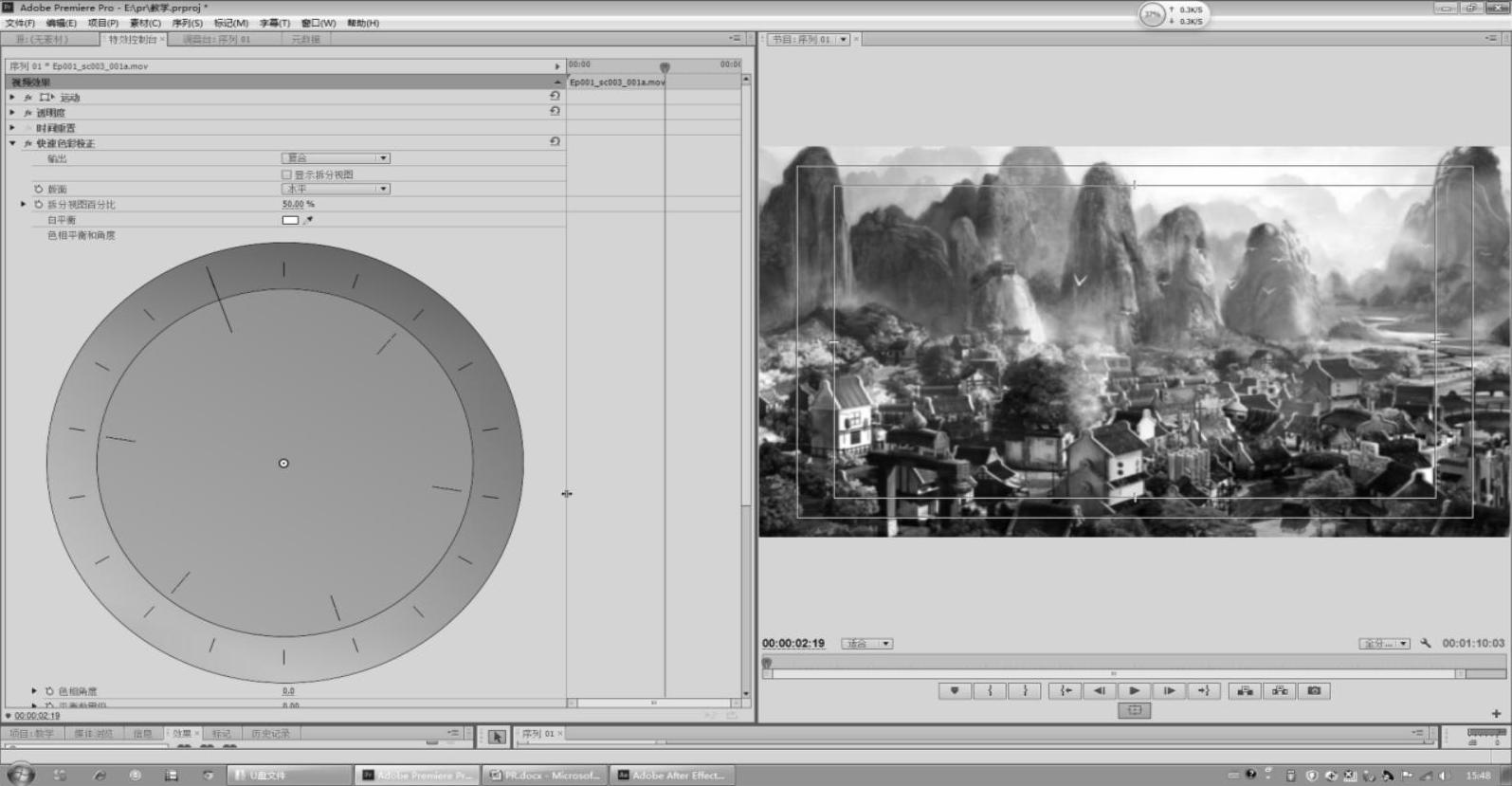1512x786 pixels.
Task: Enable the 显示拆分视图 checkbox
Action: 286,174
